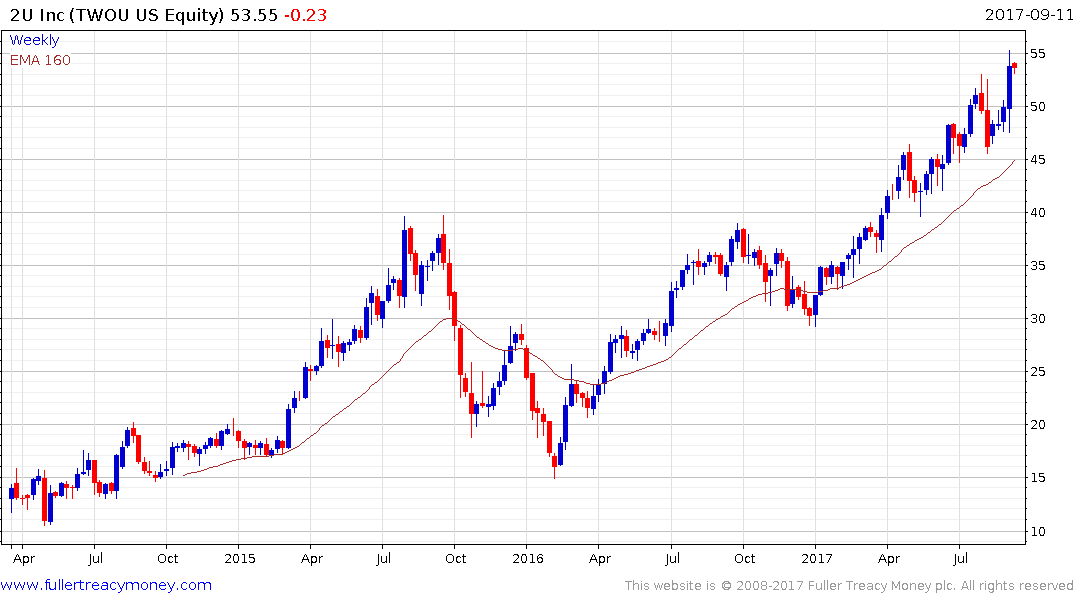This screenshot has height=600, width=1075.
Task: Select the 'EMA 160' legend label
Action: [x=40, y=60]
